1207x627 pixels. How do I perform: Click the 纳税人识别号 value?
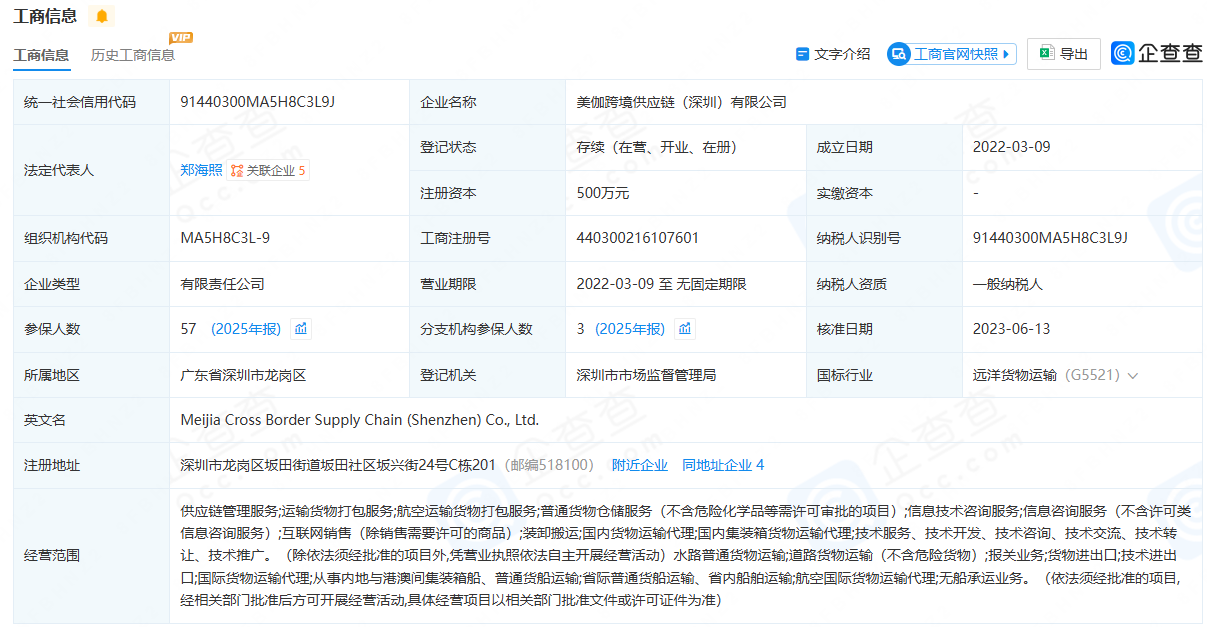point(1050,238)
